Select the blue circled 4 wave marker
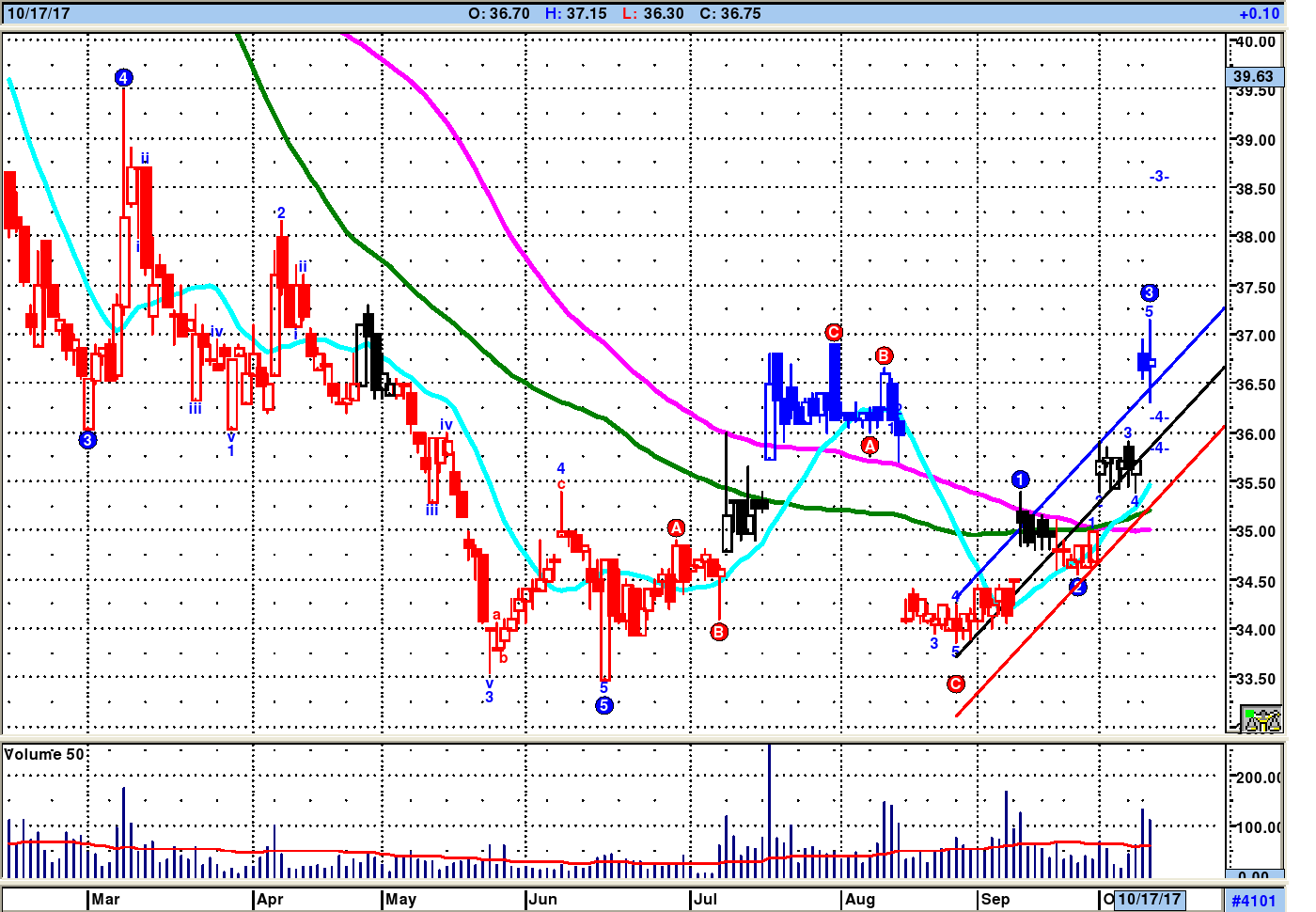This screenshot has height=912, width=1316. (x=124, y=78)
